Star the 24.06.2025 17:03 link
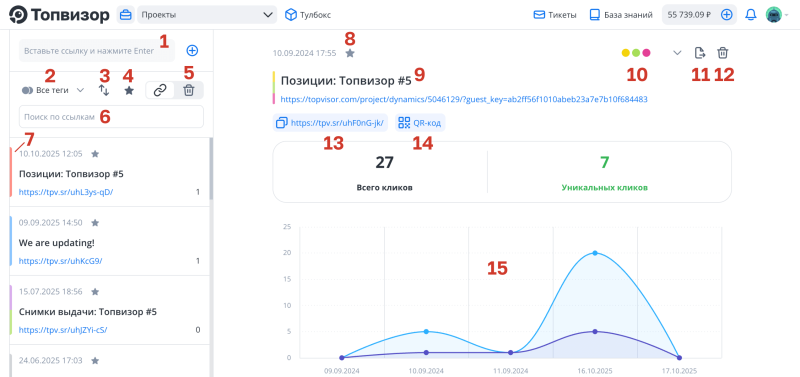 (x=95, y=361)
